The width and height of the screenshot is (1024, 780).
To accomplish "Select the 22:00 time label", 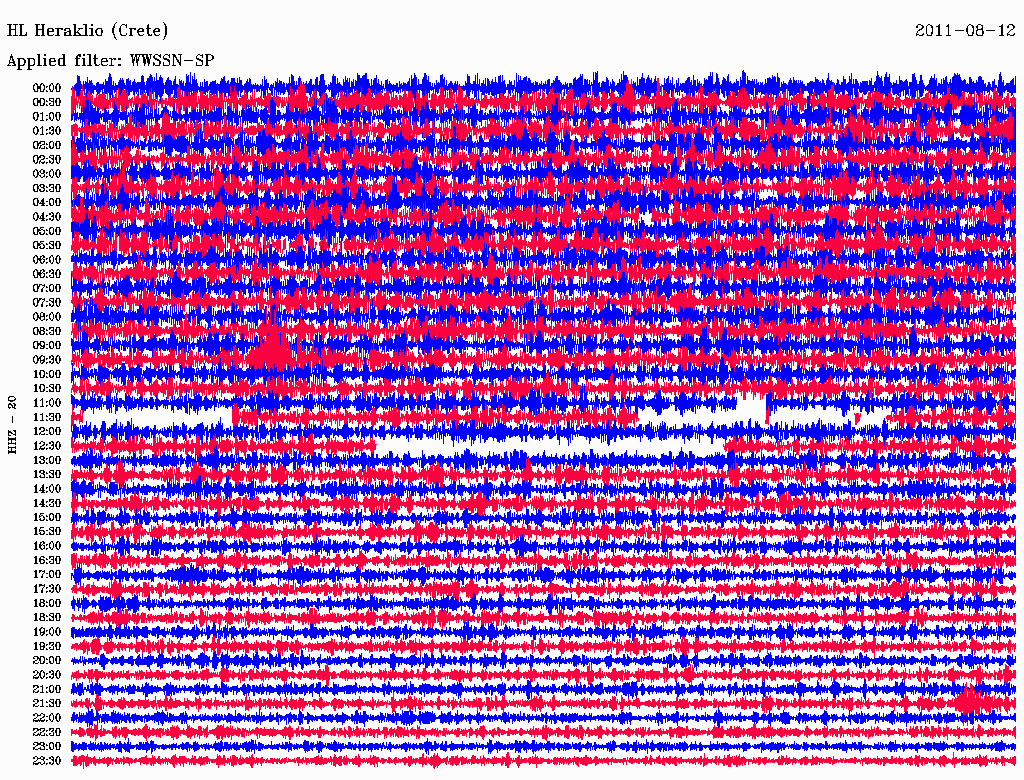I will pos(47,718).
